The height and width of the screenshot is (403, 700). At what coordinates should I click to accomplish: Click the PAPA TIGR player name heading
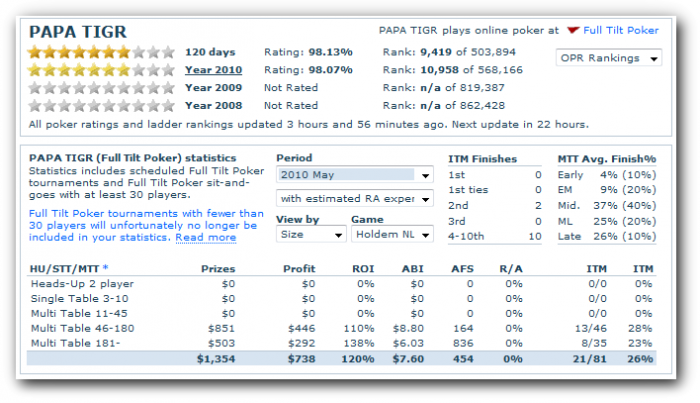(78, 32)
